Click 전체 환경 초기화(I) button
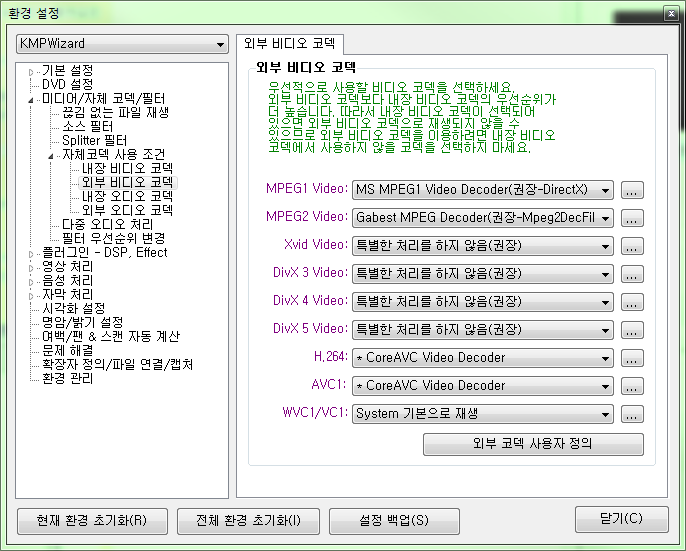Screen dimensions: 686x551 click(x=248, y=521)
